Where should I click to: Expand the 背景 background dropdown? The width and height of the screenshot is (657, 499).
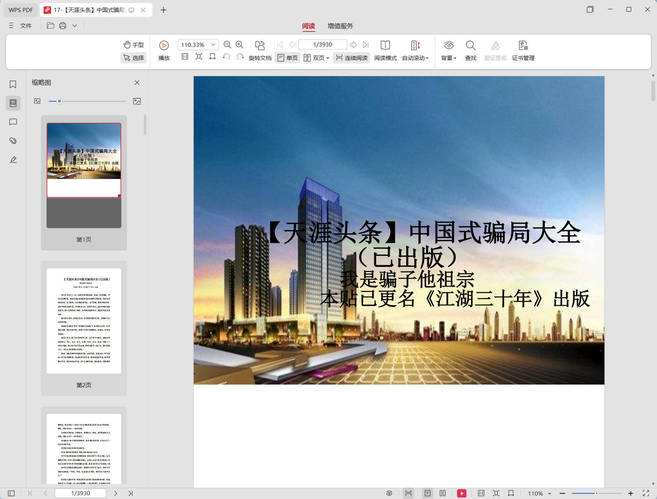[449, 58]
